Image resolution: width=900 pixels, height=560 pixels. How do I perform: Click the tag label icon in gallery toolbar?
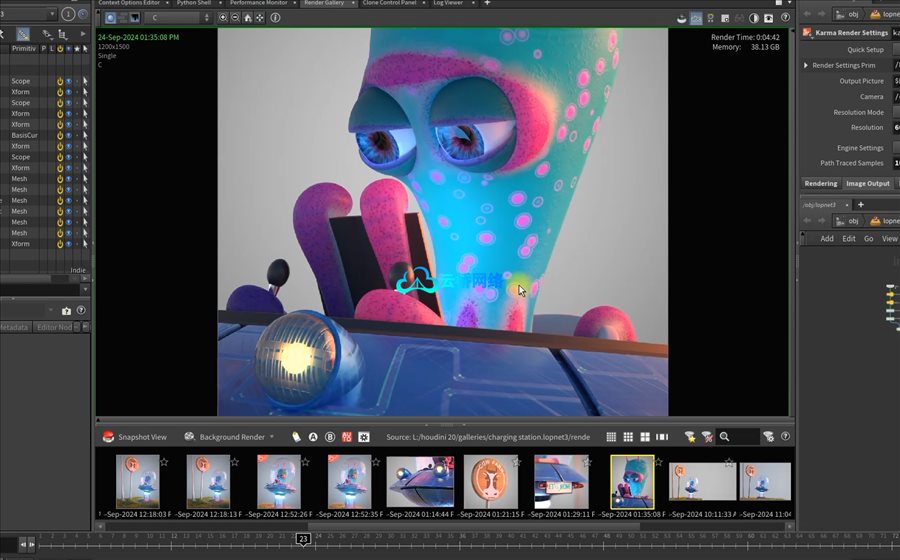[x=296, y=437]
